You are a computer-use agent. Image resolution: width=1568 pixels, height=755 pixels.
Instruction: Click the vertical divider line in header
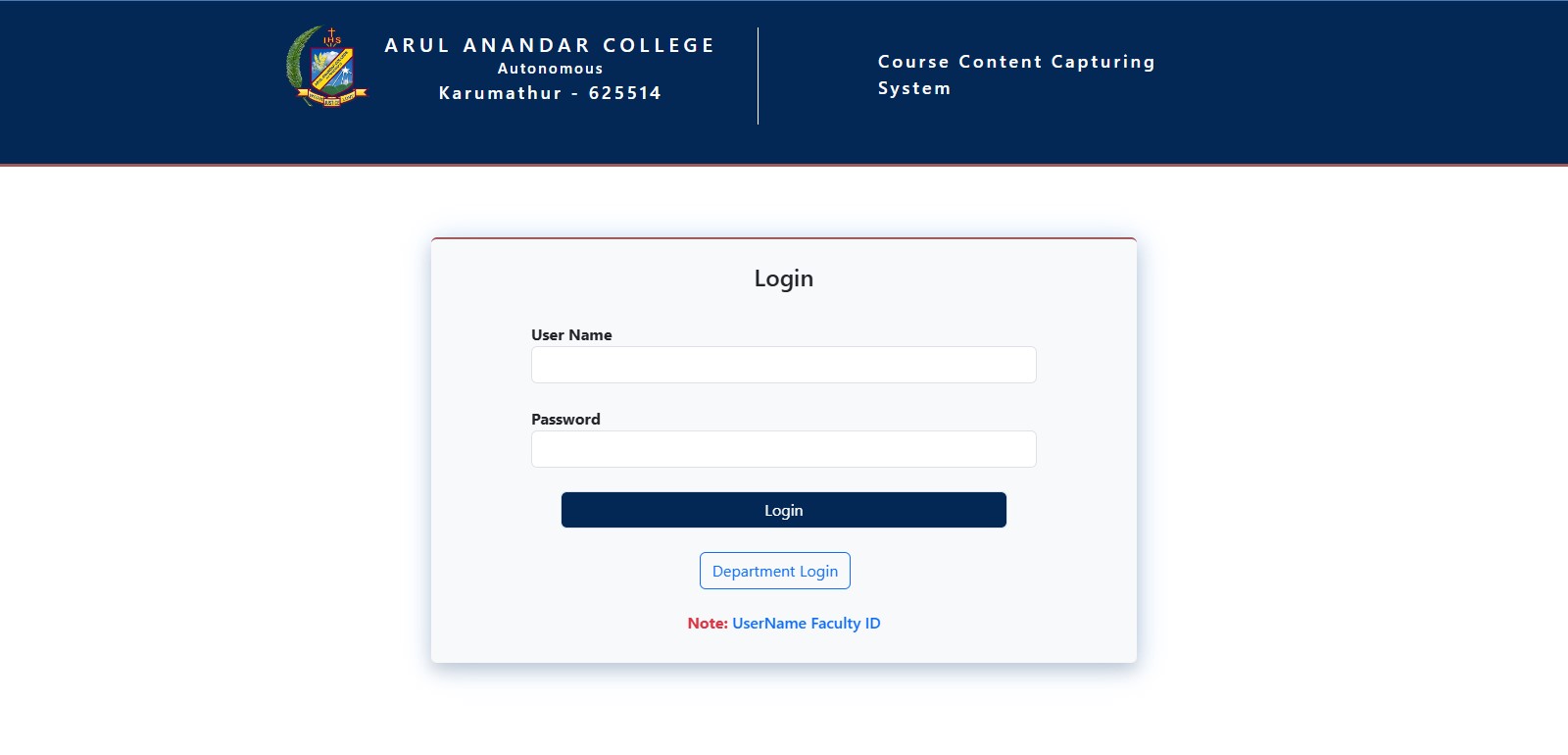point(758,76)
